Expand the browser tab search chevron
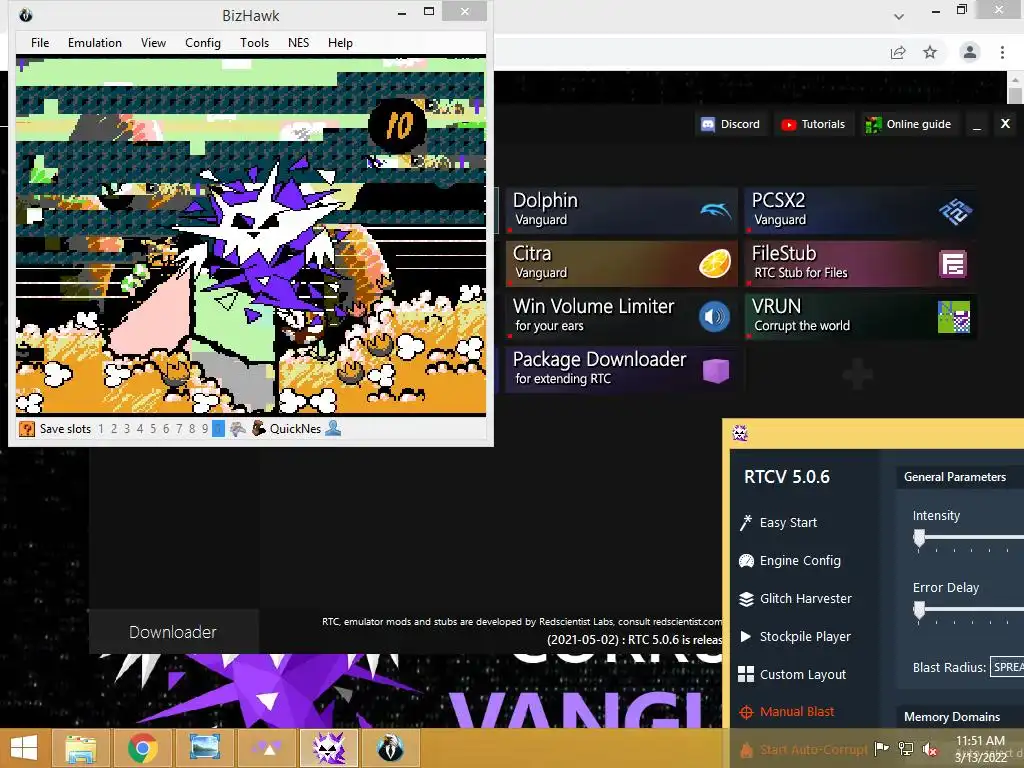 coord(899,16)
